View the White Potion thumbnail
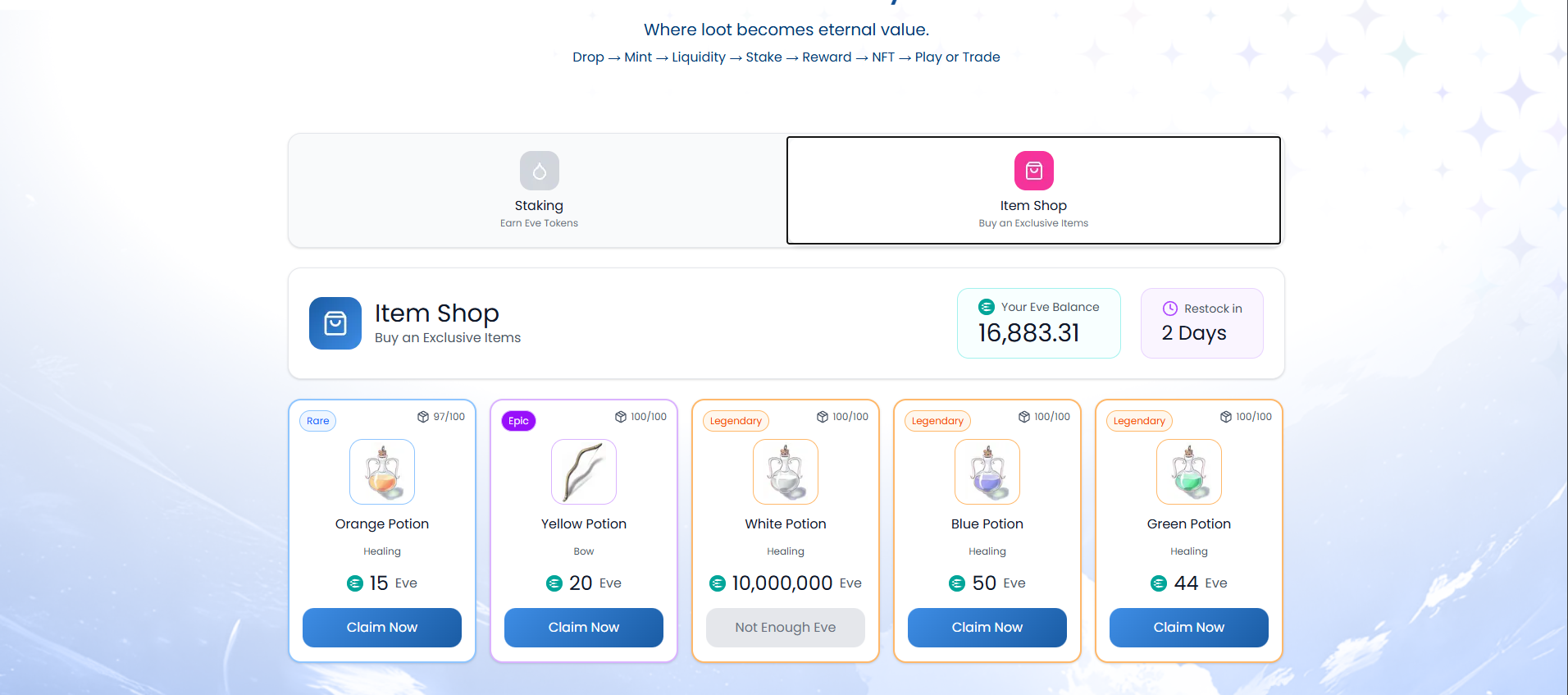The image size is (1568, 695). click(786, 472)
